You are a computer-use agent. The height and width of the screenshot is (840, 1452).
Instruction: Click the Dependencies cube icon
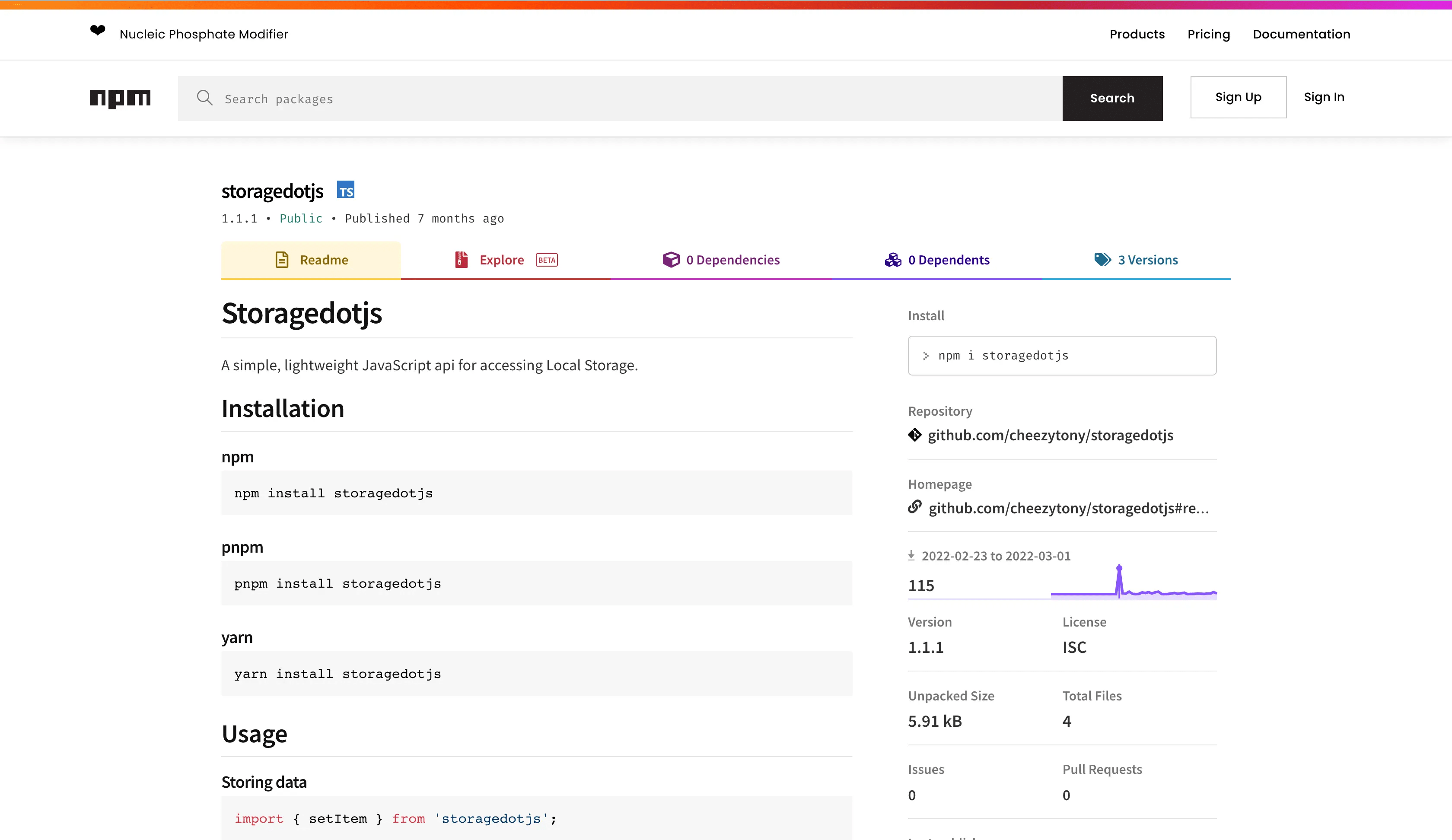pos(671,260)
